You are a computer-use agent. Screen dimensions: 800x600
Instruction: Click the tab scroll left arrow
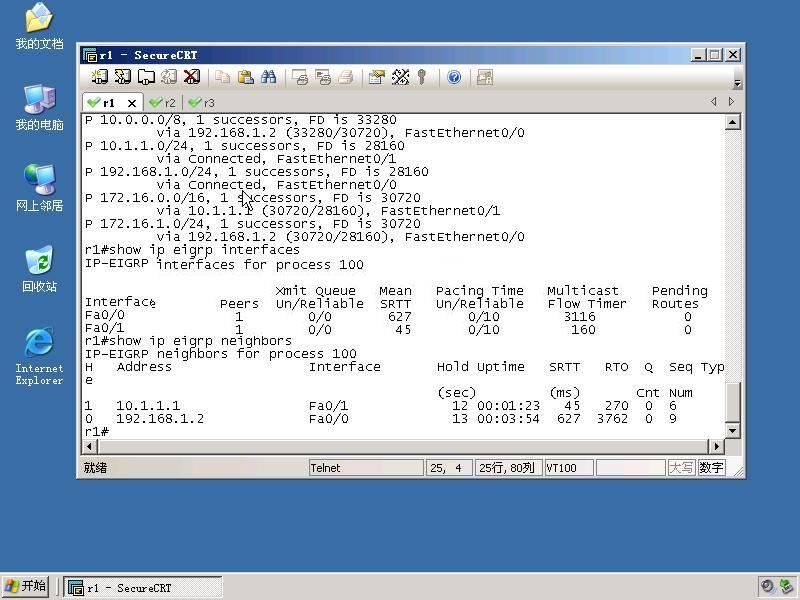[713, 102]
